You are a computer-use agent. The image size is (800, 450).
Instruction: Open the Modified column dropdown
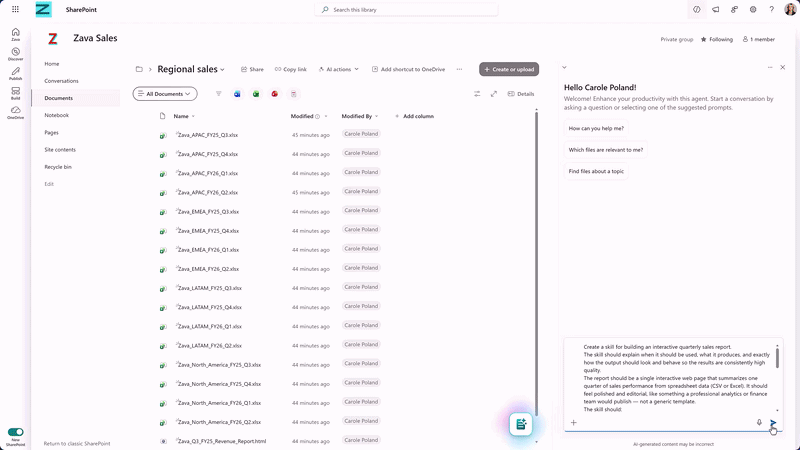point(326,116)
